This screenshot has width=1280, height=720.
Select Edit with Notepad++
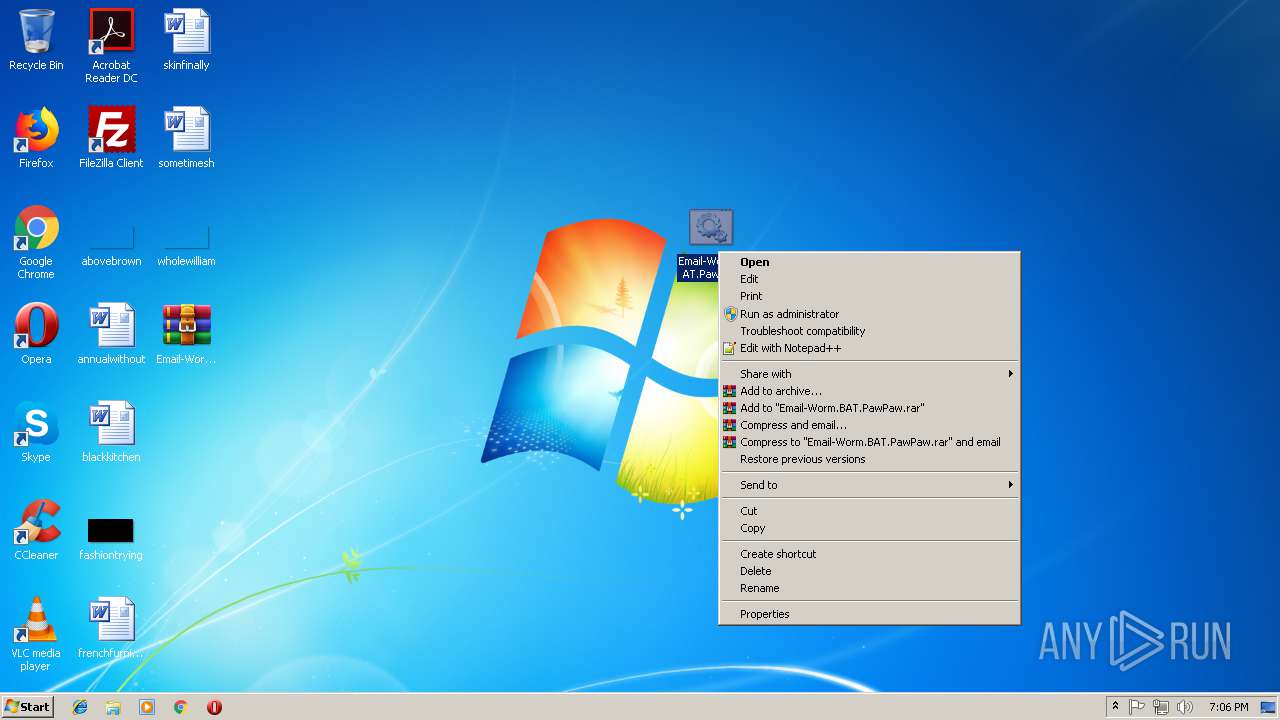point(869,348)
